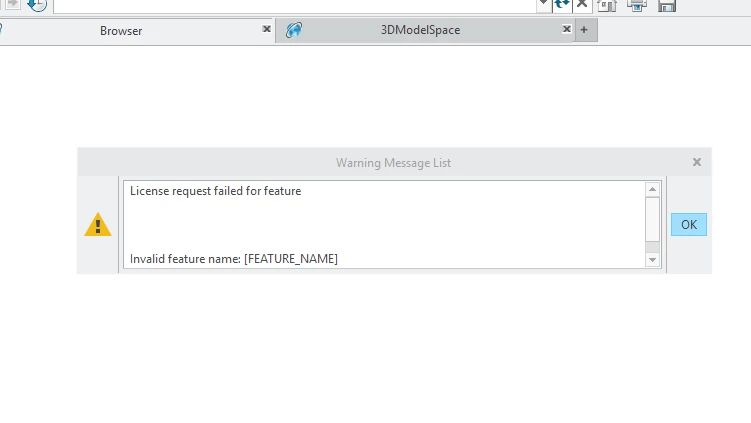Open the browsing history clock icon

click(37, 4)
